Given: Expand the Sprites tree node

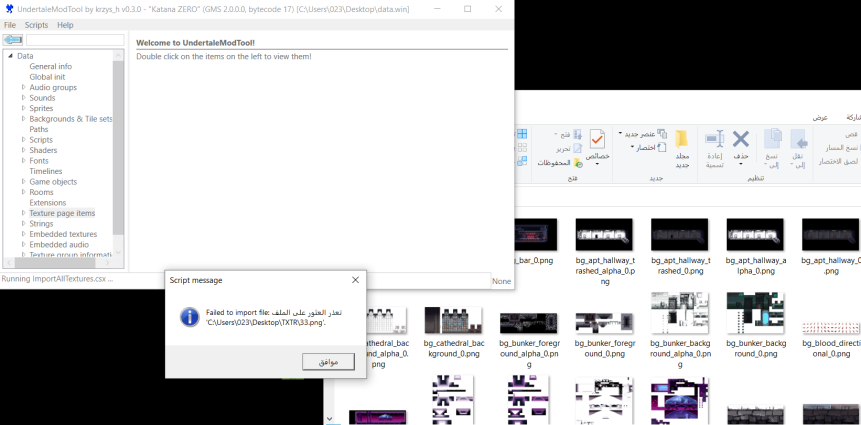Looking at the screenshot, I should point(24,108).
